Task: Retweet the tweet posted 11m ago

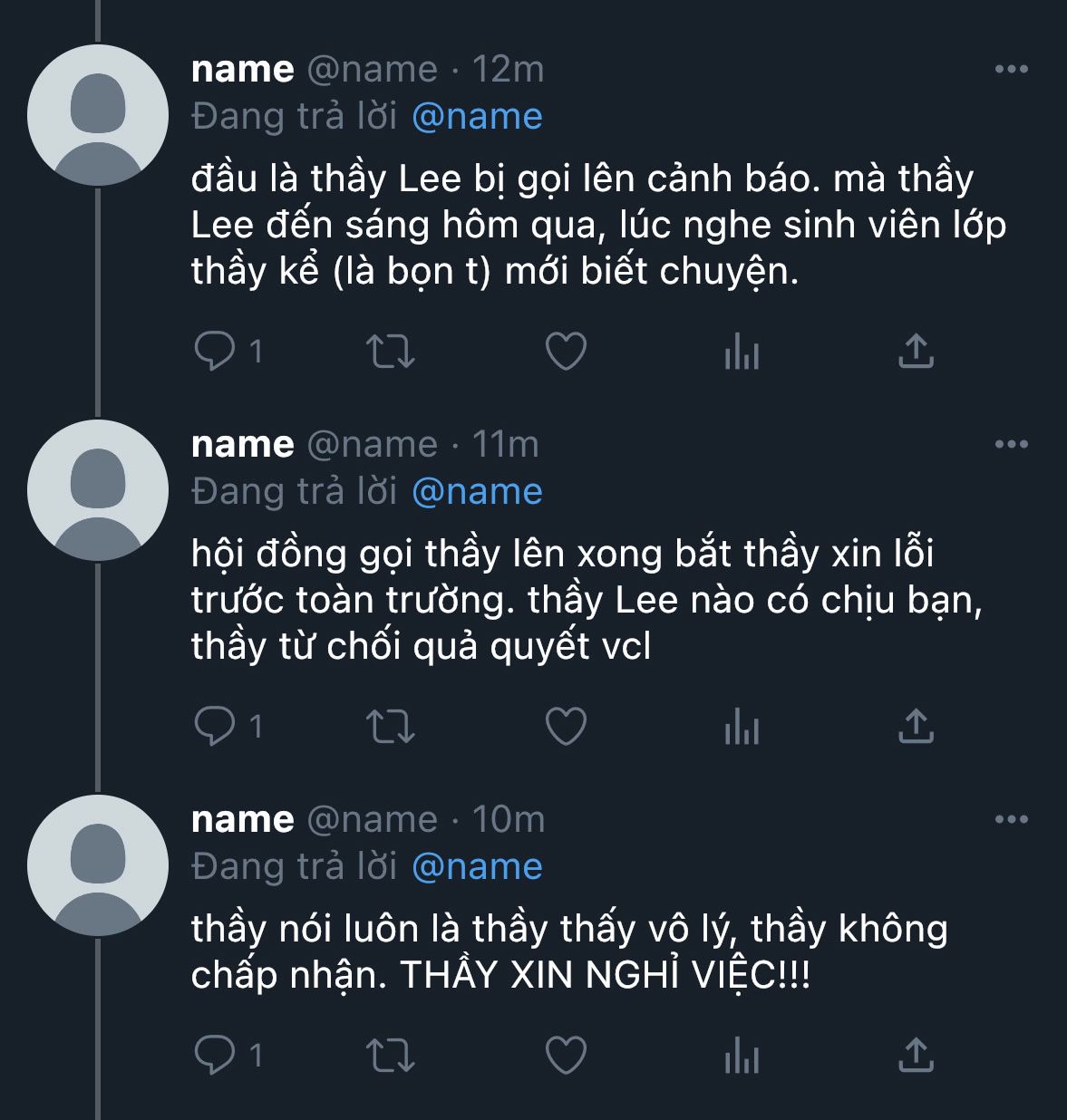Action: coord(390,727)
